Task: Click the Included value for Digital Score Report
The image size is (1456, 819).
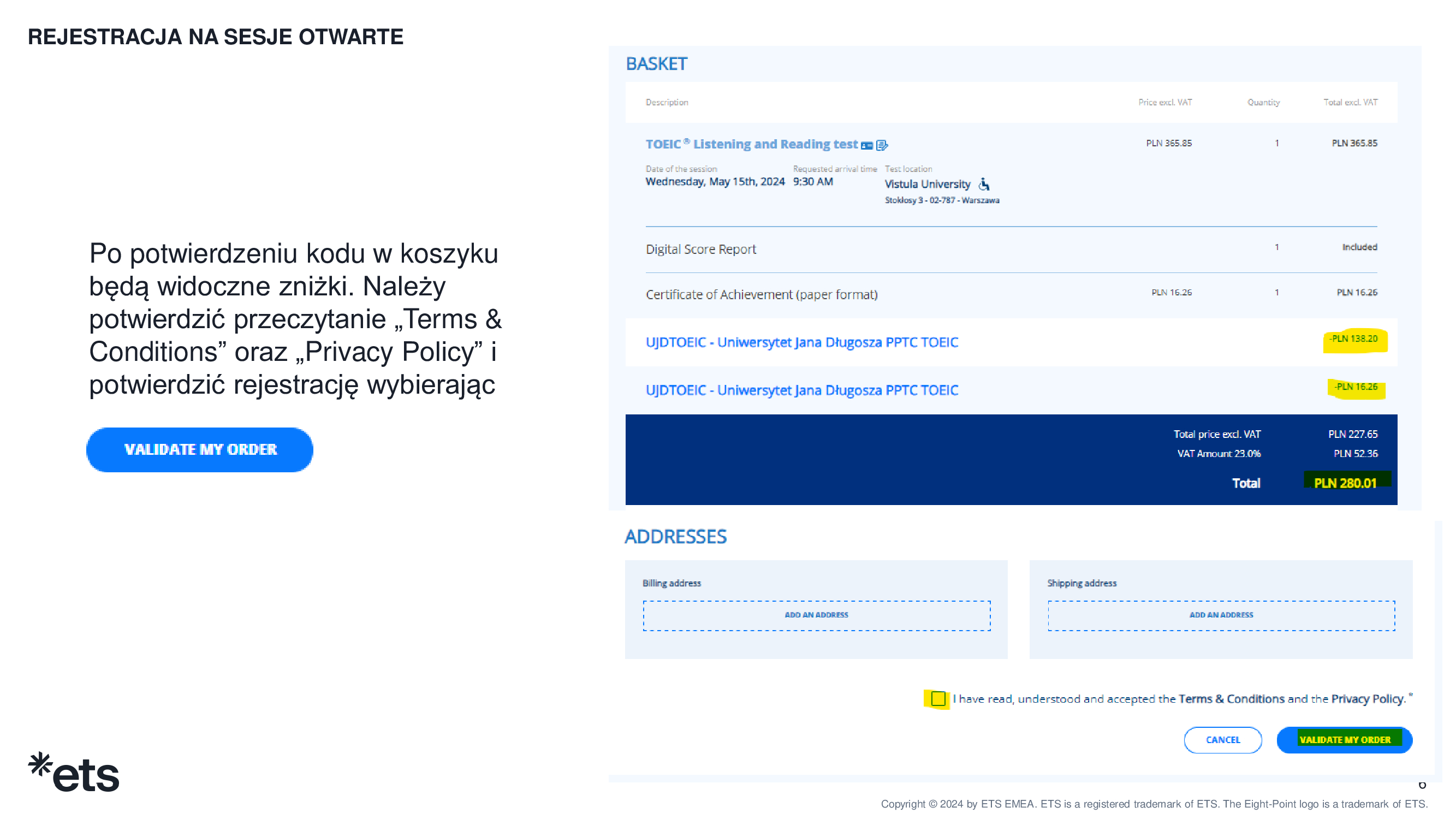Action: [1359, 247]
